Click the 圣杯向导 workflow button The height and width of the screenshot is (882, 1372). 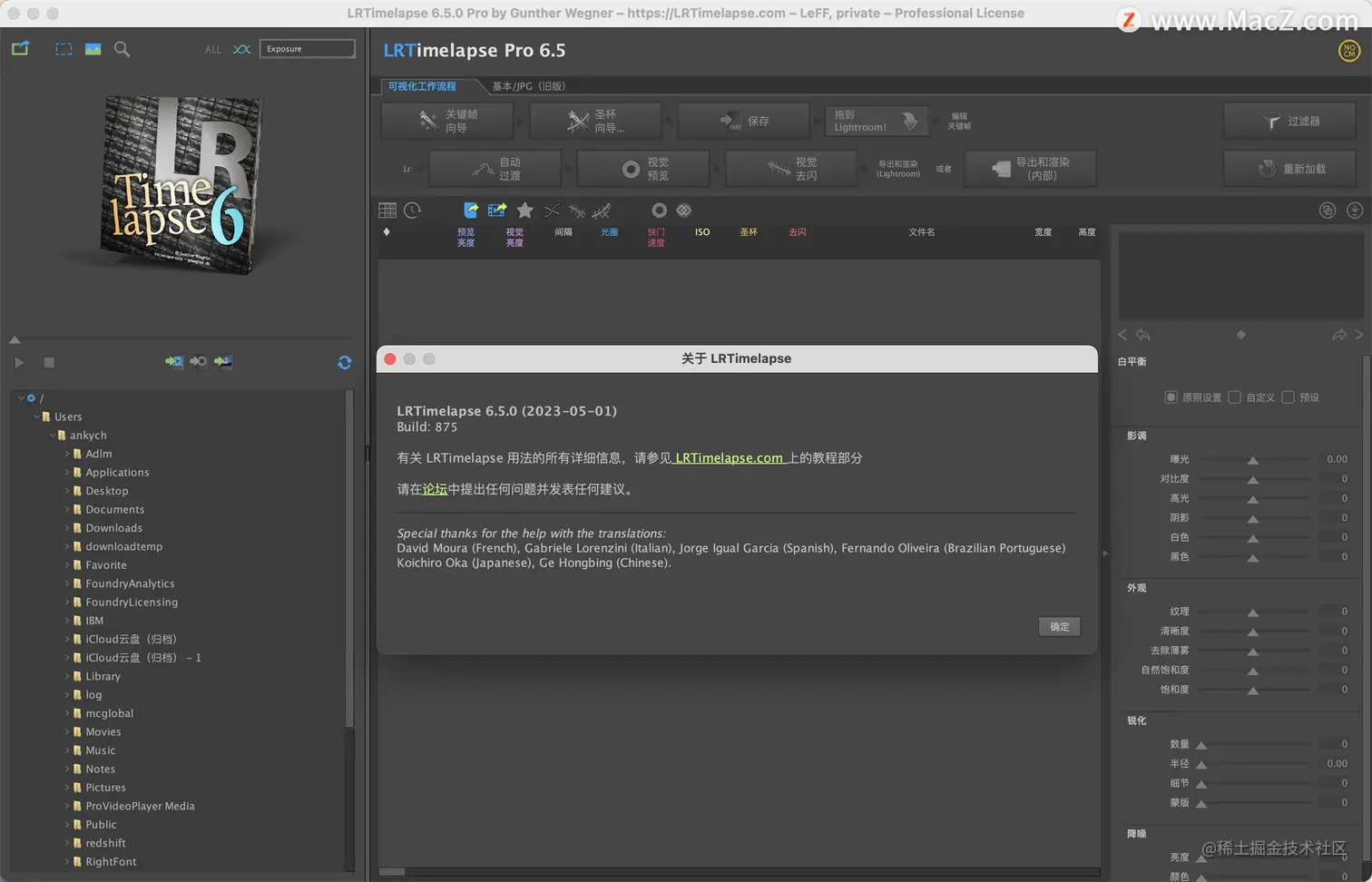point(595,121)
